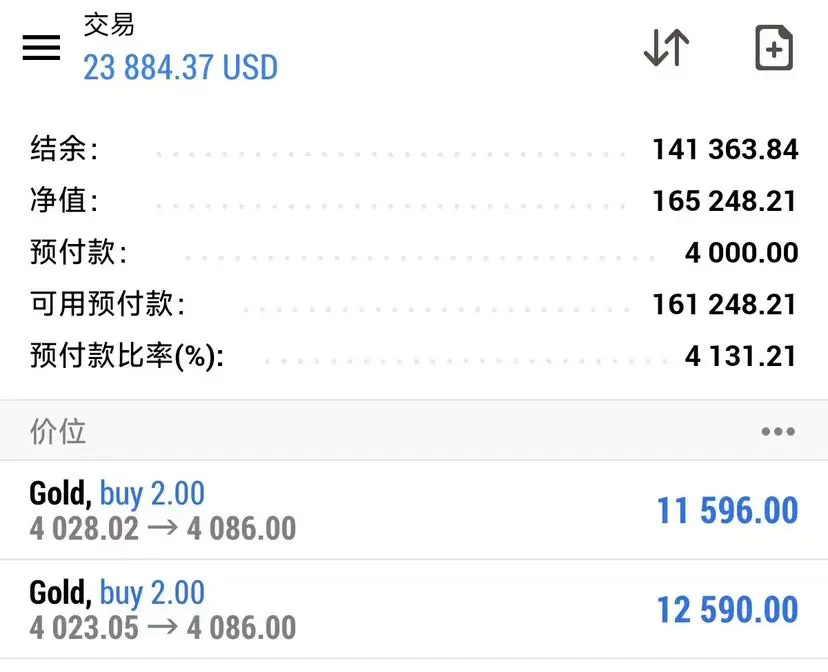Tap the 4 023.05 → 4 086.00 price line
Viewport: 828px width, 672px height.
coord(163,628)
